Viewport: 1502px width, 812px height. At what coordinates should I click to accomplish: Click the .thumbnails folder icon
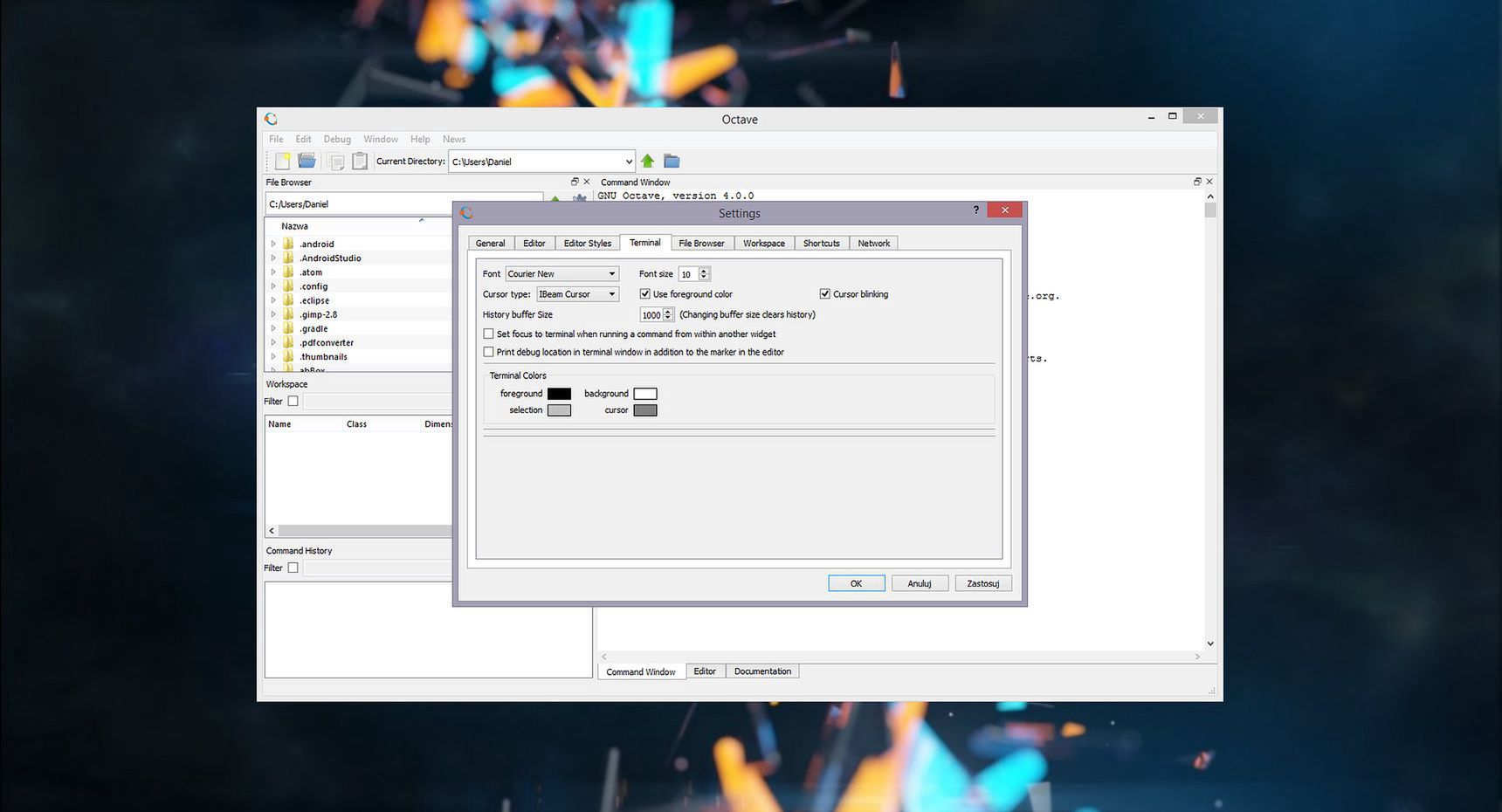click(288, 356)
